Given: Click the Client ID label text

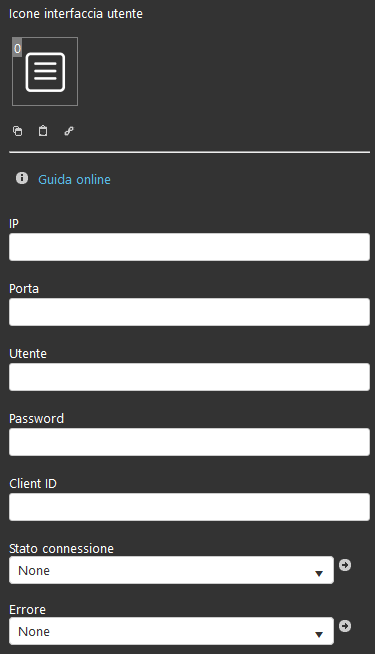Looking at the screenshot, I should [33, 484].
